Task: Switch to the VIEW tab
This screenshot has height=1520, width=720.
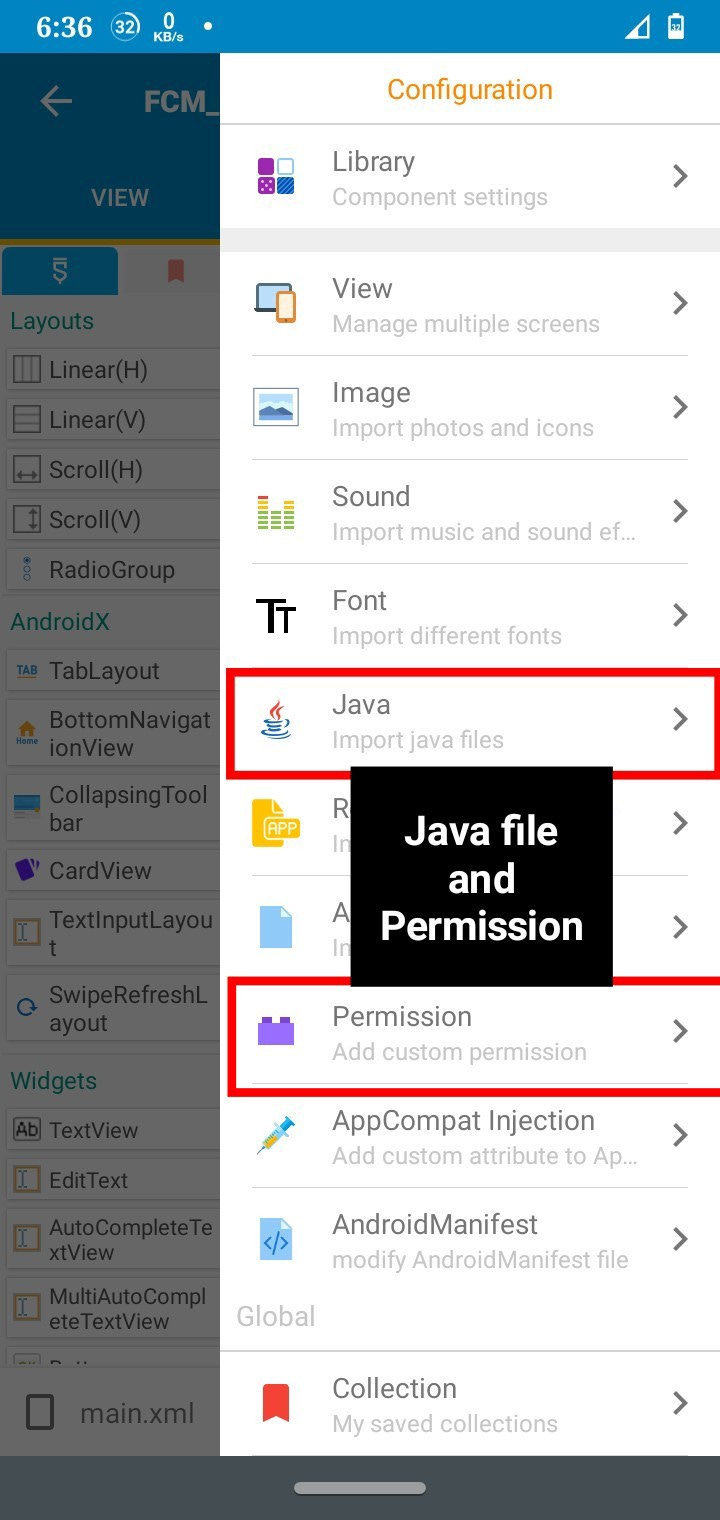Action: click(119, 197)
